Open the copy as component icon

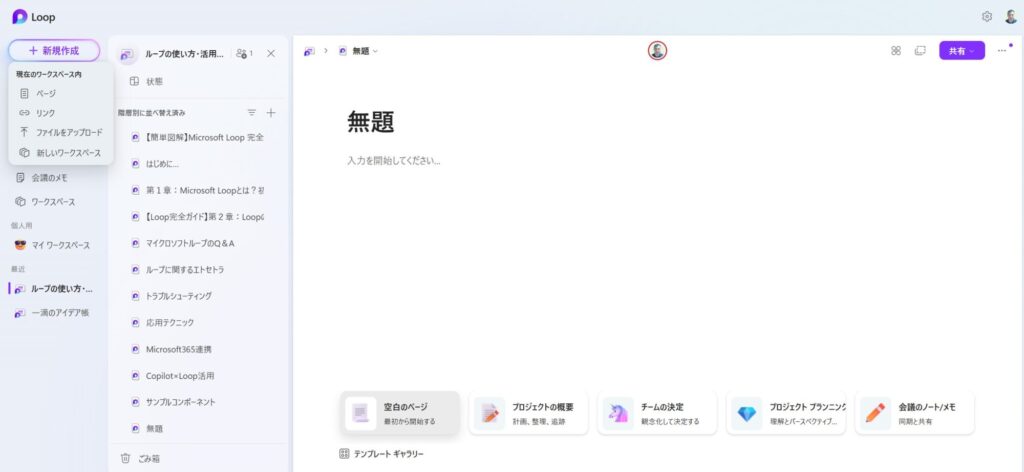(920, 51)
